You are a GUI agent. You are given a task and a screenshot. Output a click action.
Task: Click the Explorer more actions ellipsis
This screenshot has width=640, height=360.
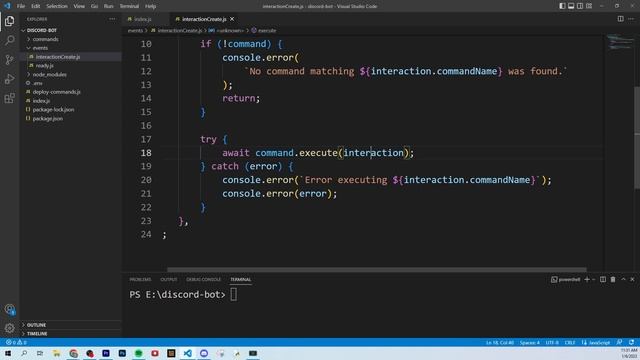pos(112,19)
